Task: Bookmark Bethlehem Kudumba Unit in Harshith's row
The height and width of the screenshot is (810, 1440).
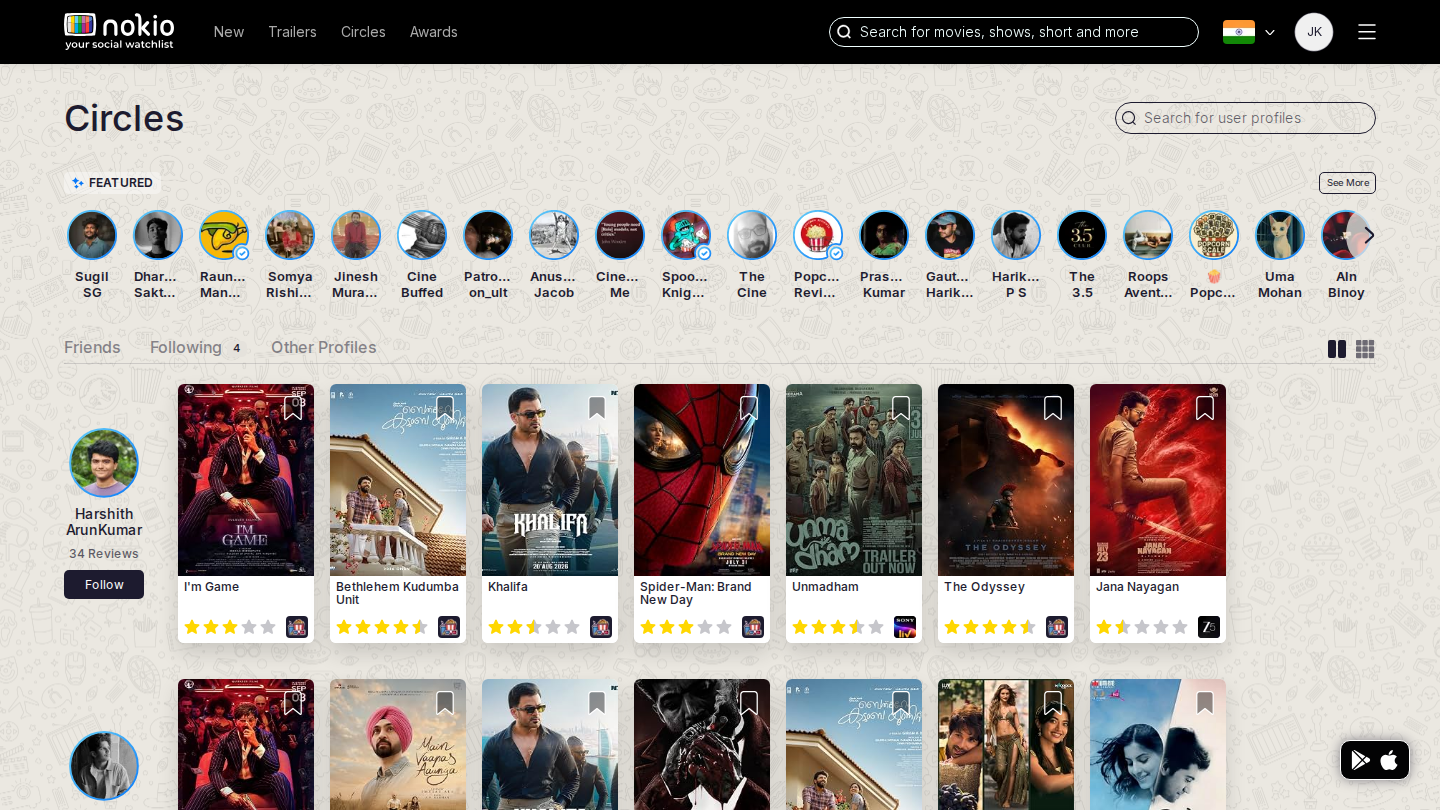Action: (445, 408)
